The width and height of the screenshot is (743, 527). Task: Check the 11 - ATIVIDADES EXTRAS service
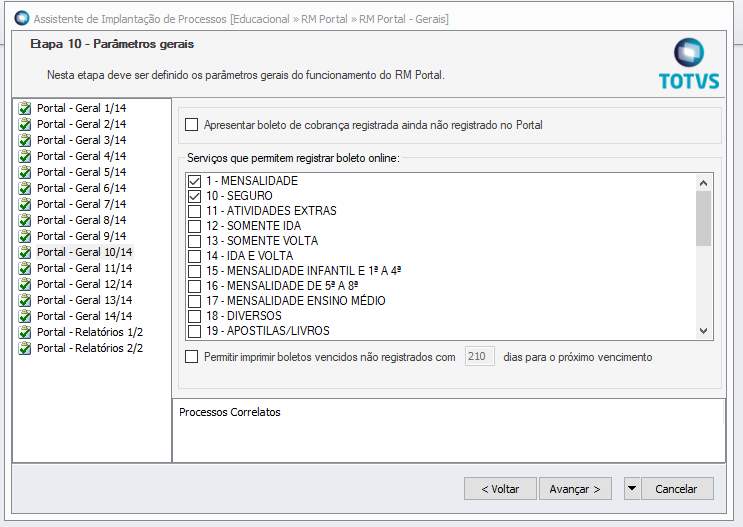195,211
